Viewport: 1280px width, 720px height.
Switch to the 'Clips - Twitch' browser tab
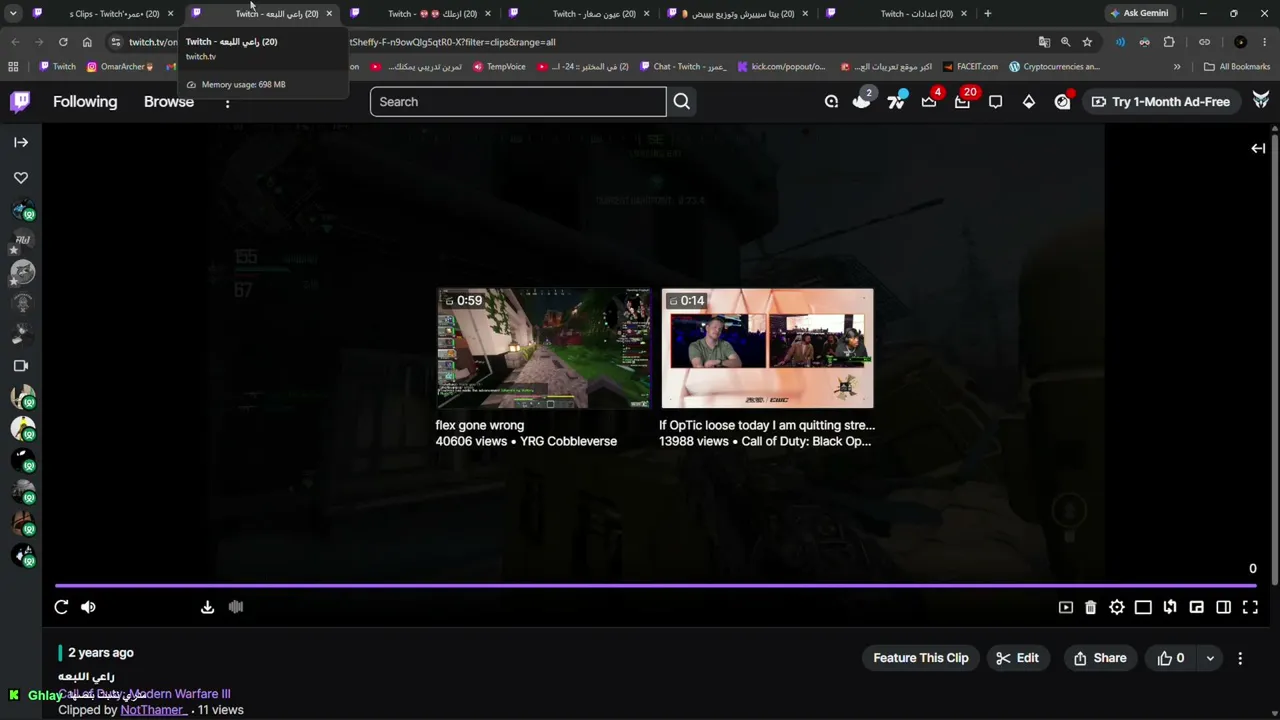(103, 14)
